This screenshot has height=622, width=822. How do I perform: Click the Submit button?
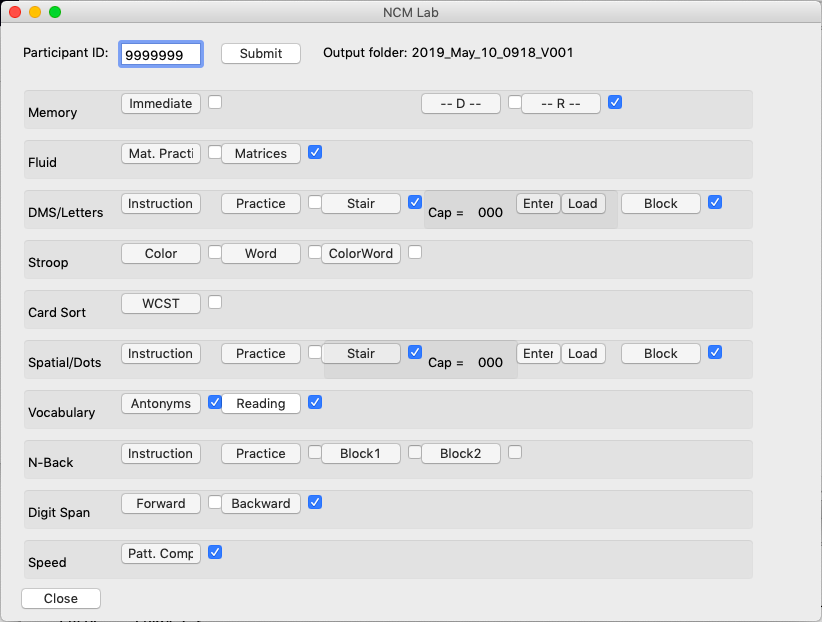[x=261, y=53]
